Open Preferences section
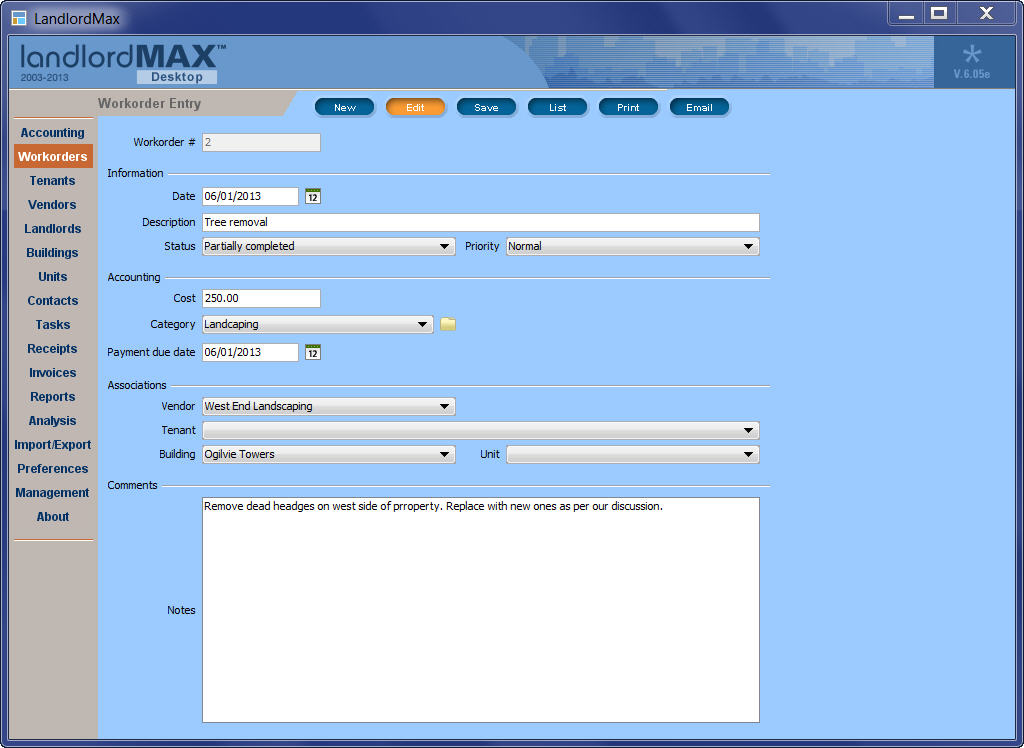Viewport: 1024px width, 748px height. (x=52, y=469)
